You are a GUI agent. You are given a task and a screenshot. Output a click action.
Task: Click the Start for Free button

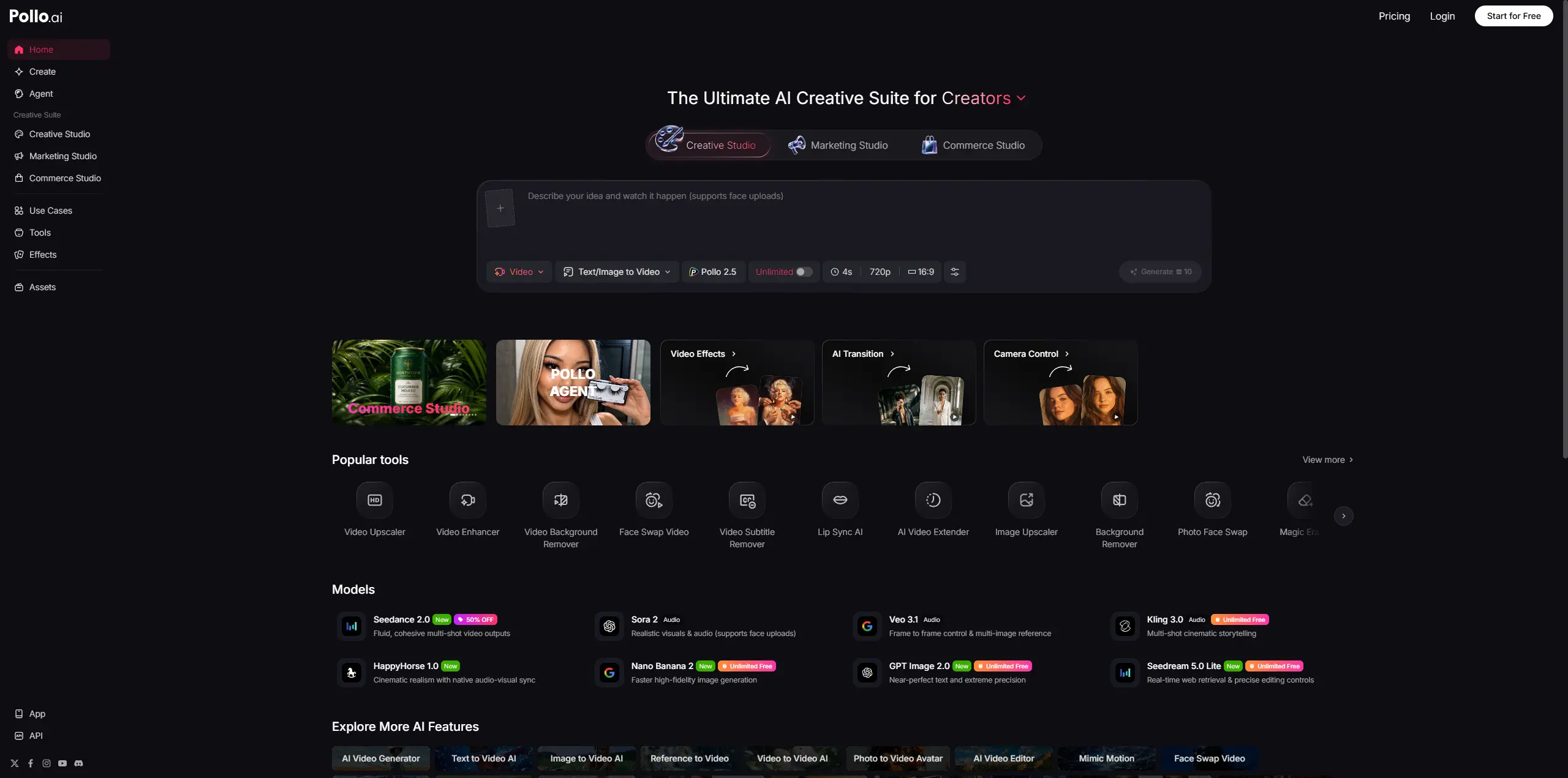pos(1513,16)
